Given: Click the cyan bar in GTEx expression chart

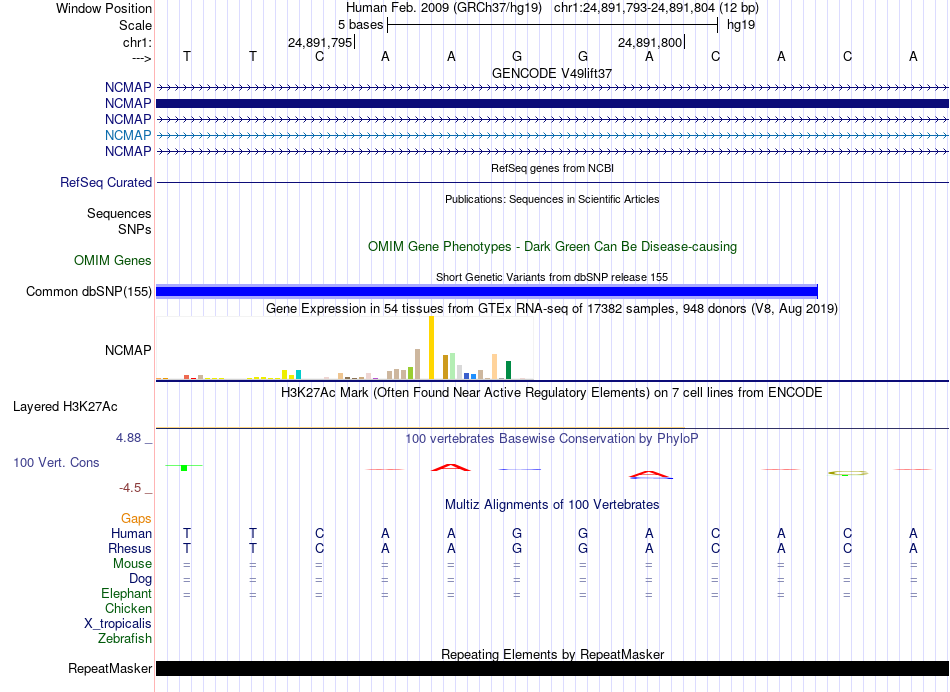Looking at the screenshot, I should point(298,374).
